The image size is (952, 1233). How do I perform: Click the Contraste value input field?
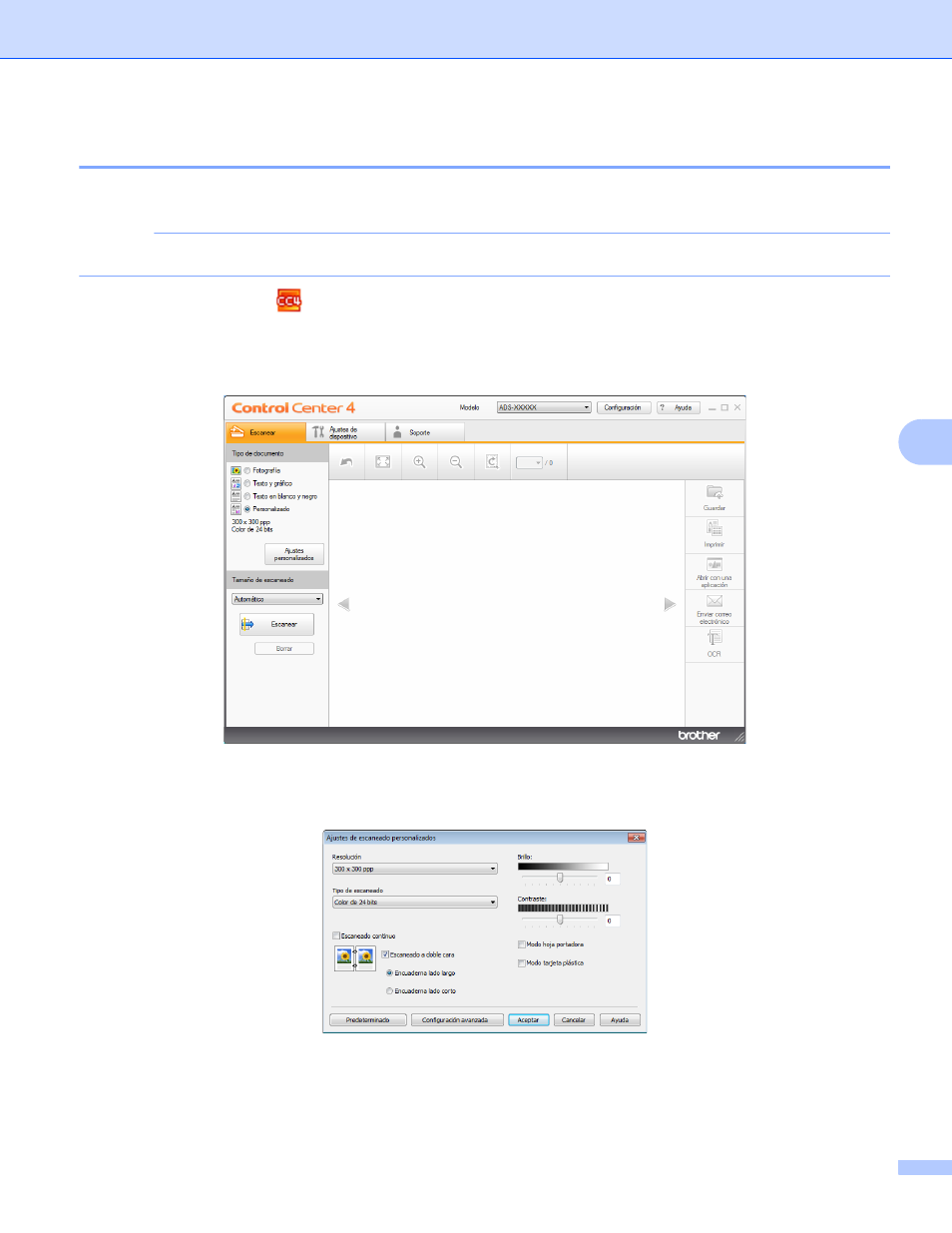613,921
